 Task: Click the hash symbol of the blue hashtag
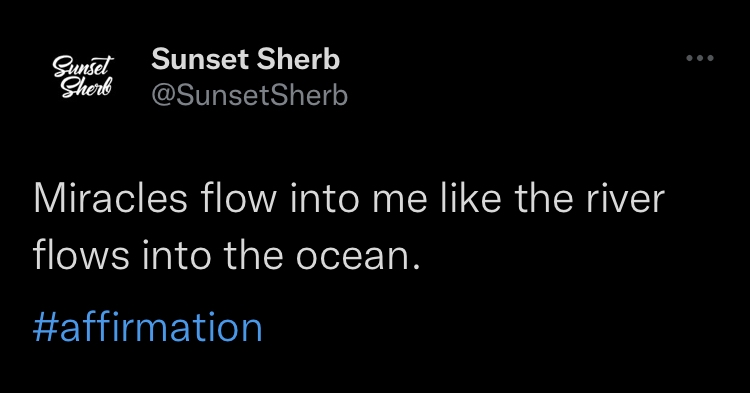coord(45,328)
